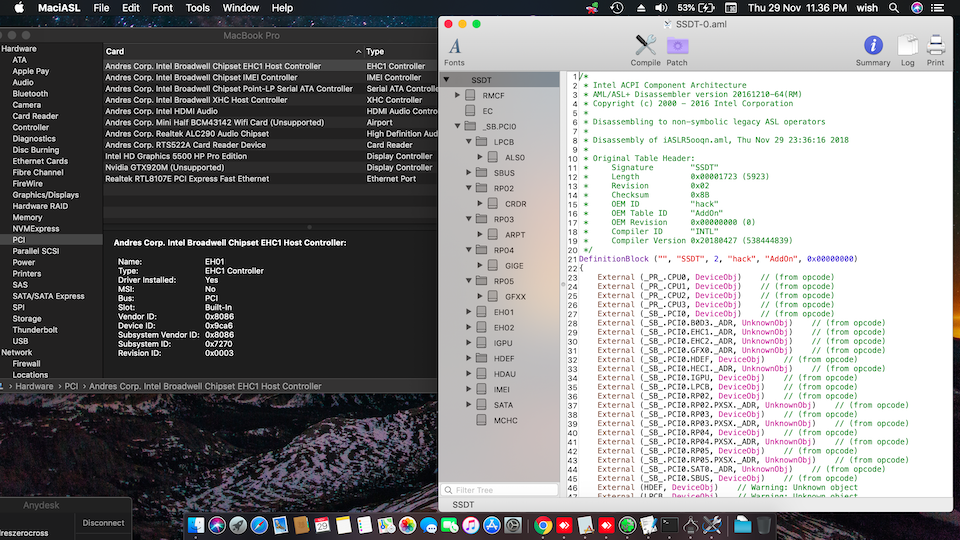Select the MCHC tree item

(505, 420)
